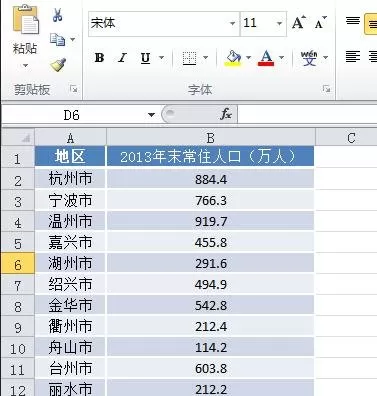Select the cell 嘉兴市
The image size is (377, 396).
pos(70,242)
